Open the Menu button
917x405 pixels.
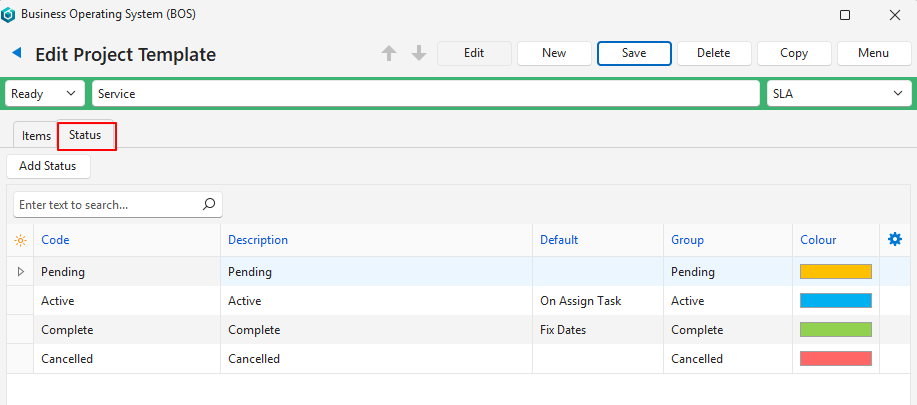873,53
